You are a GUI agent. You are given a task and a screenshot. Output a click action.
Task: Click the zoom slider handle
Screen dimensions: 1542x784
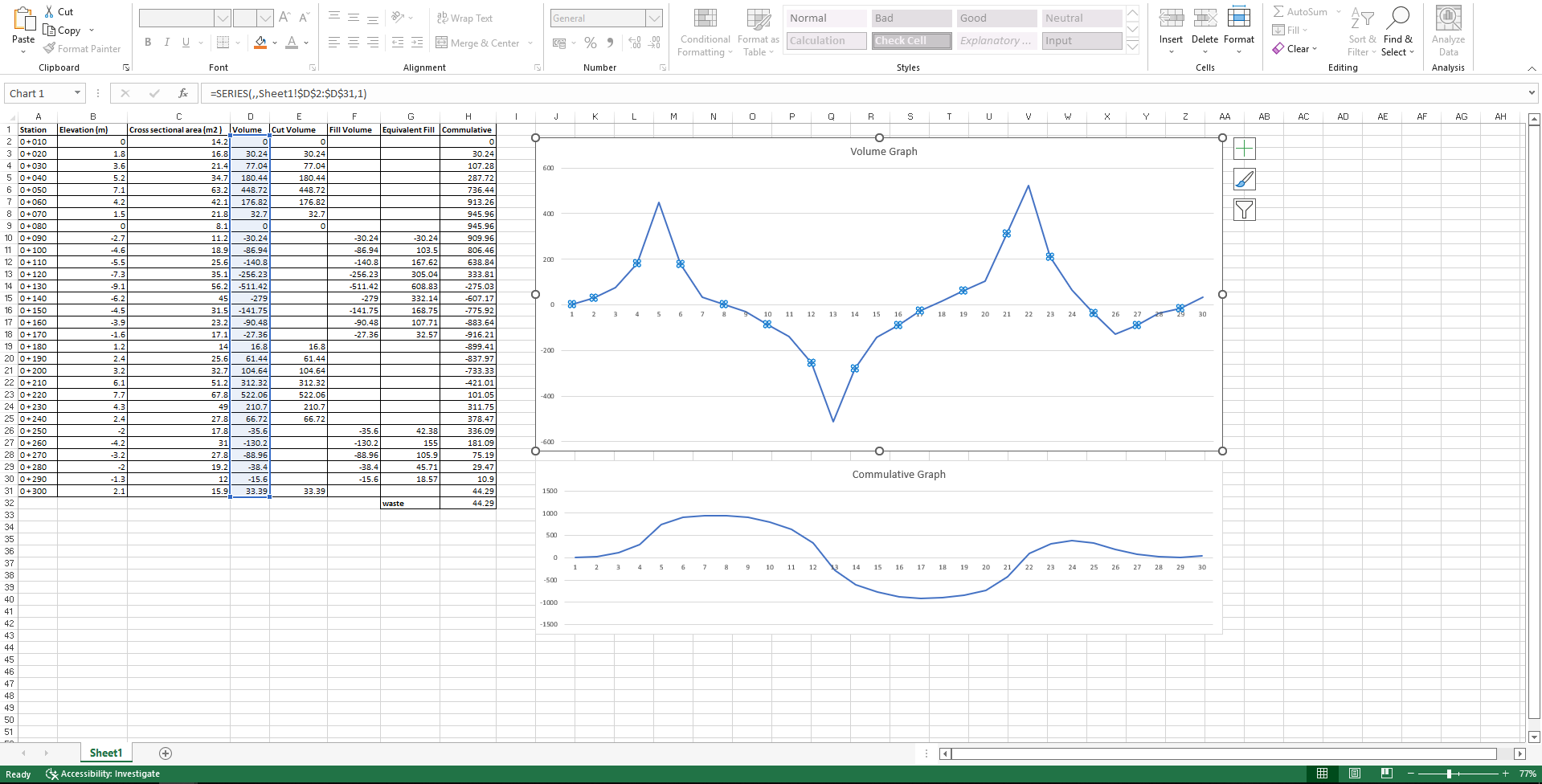coord(1449,774)
